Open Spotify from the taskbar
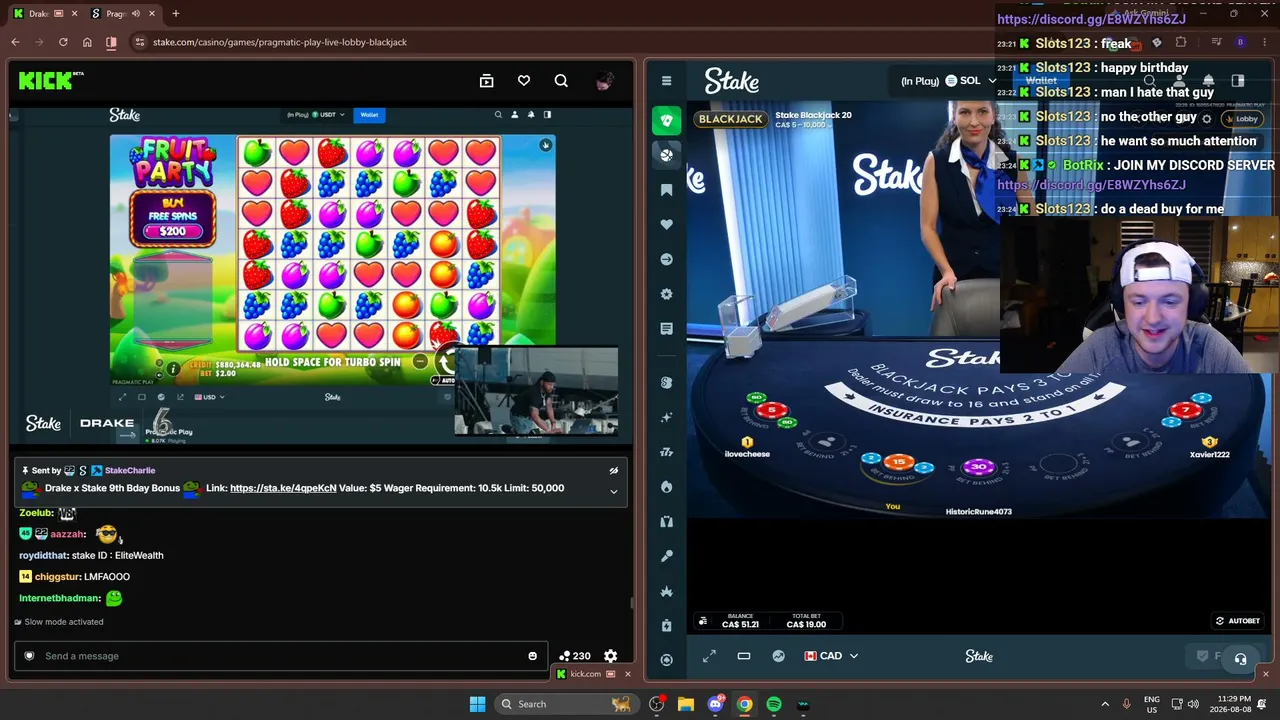 click(x=774, y=704)
